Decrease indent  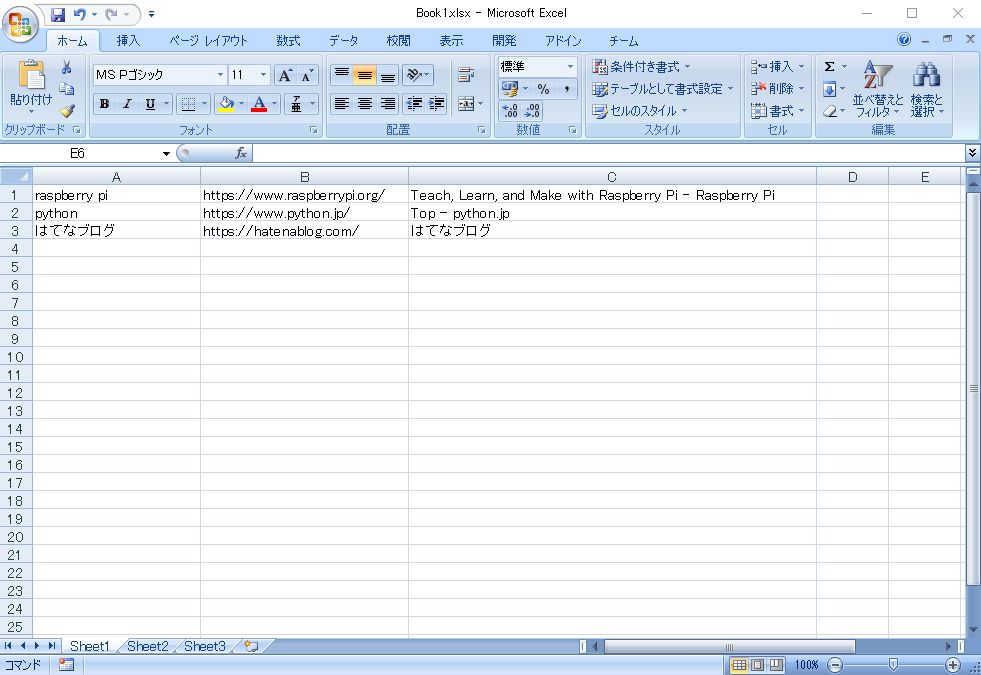pos(414,104)
